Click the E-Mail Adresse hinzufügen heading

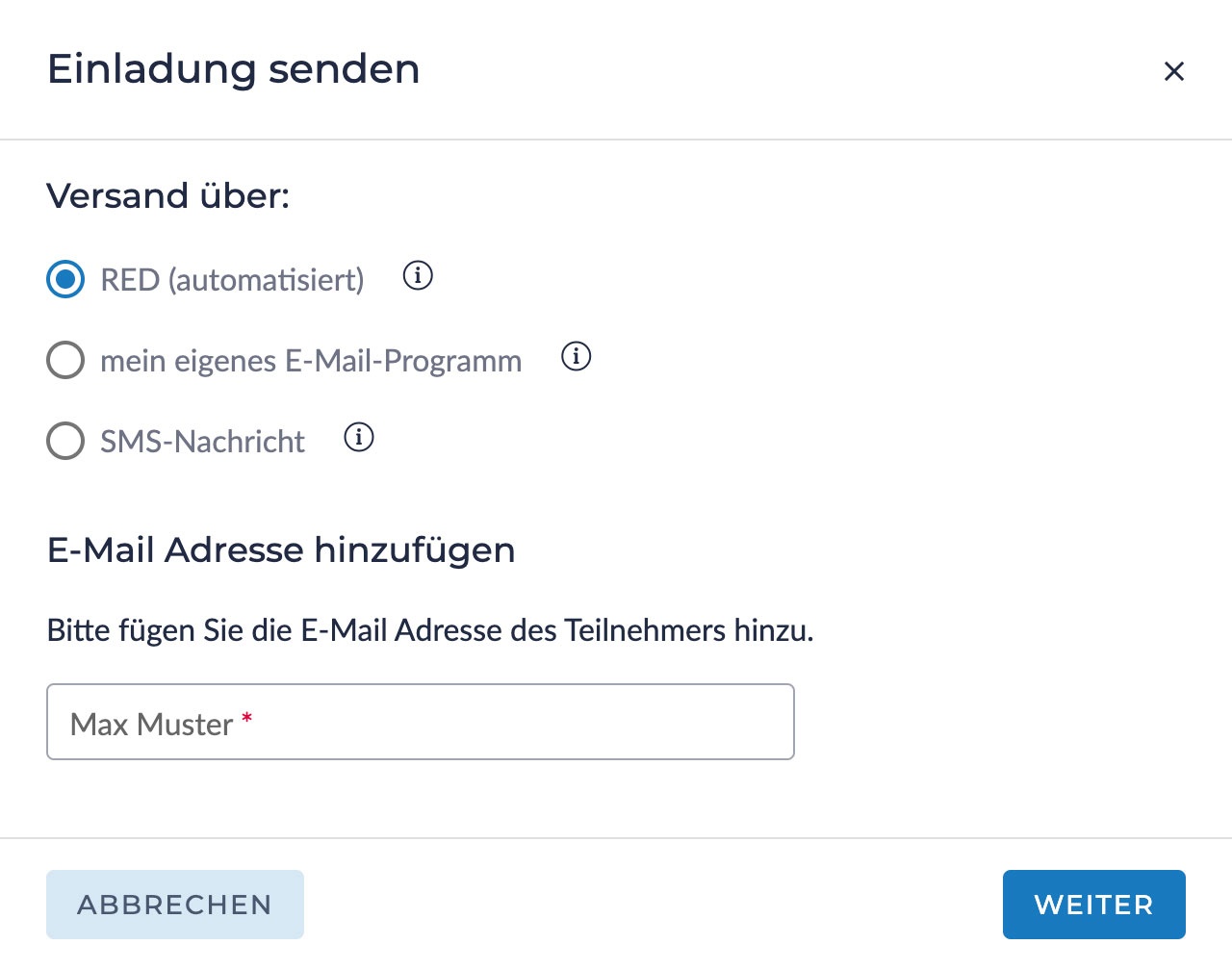coord(281,549)
